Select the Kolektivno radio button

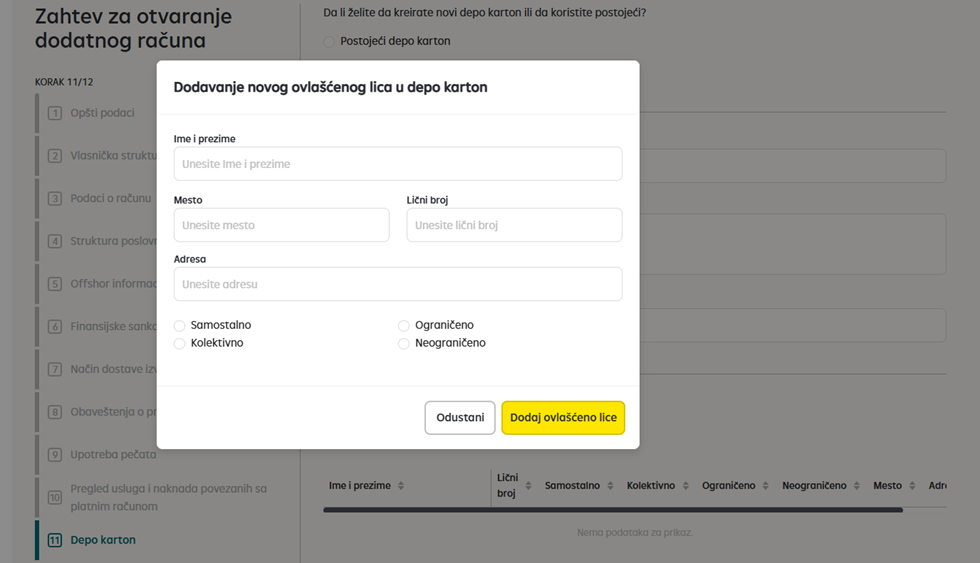point(179,343)
